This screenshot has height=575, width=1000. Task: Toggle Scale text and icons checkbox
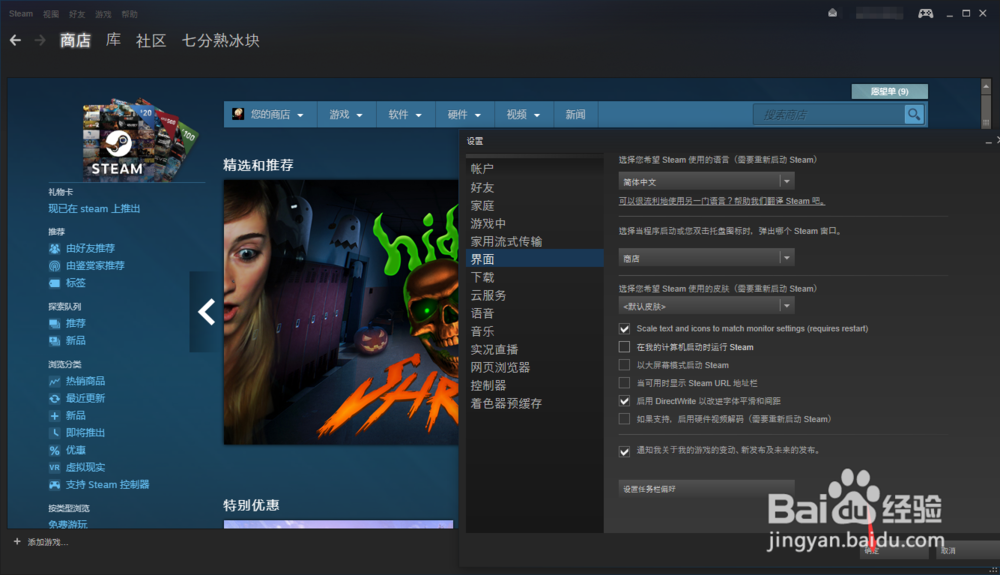coord(624,329)
